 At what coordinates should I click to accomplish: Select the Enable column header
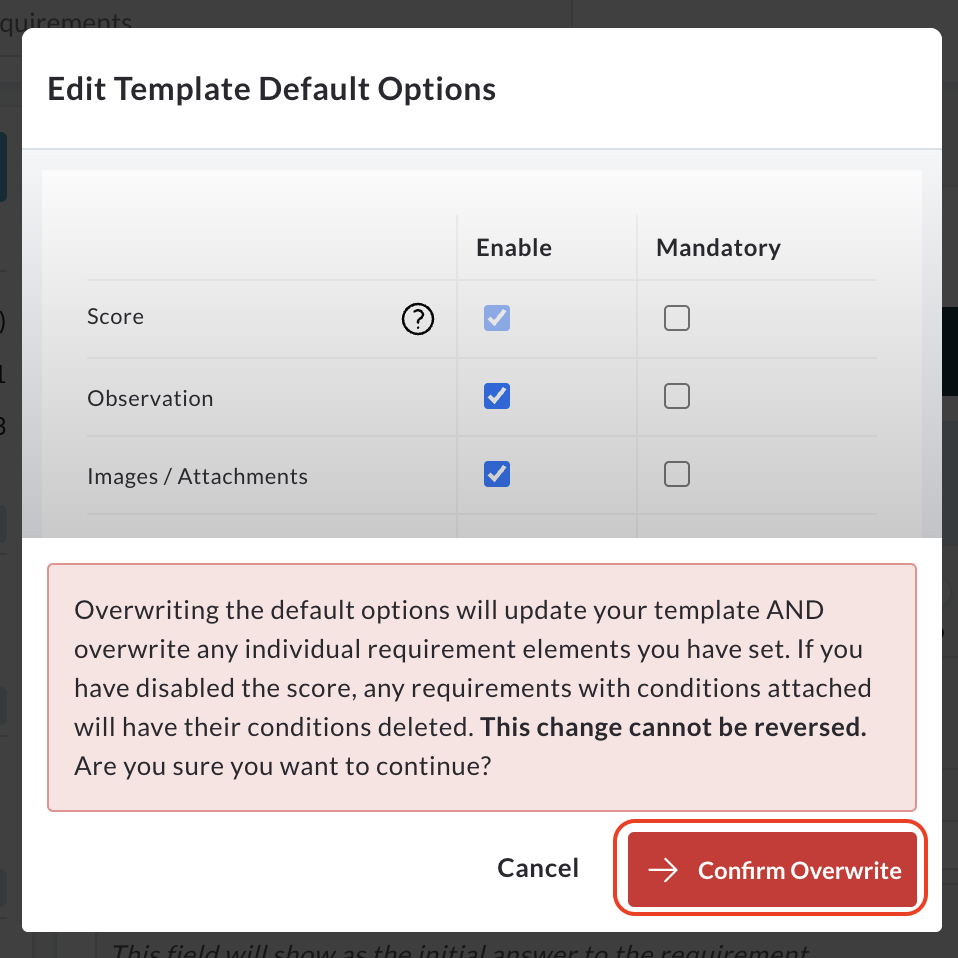point(514,247)
